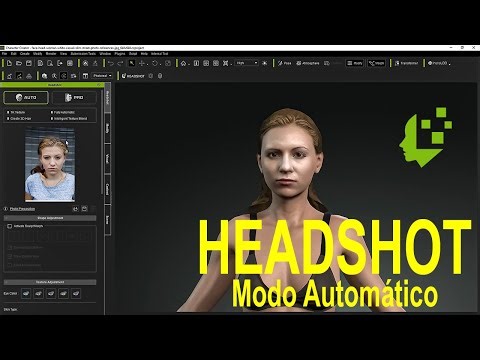The width and height of the screenshot is (480, 360).
Task: Open the File menu
Action: pos(5,54)
